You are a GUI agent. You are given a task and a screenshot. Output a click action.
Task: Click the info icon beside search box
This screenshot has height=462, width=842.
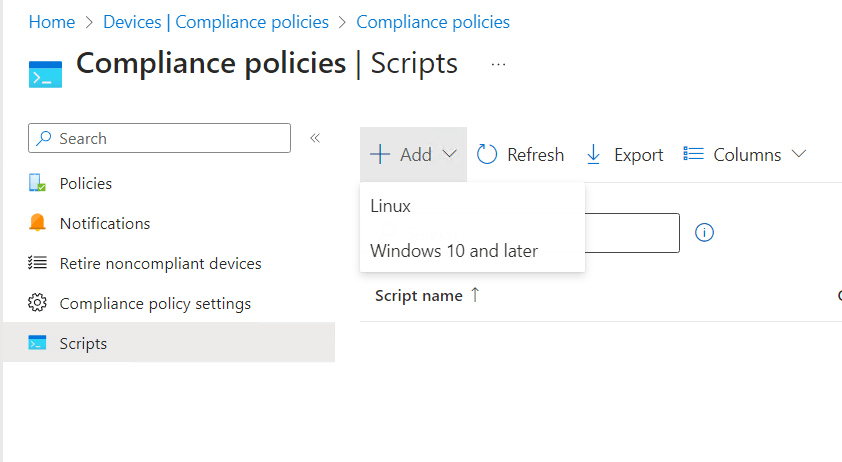click(x=704, y=233)
